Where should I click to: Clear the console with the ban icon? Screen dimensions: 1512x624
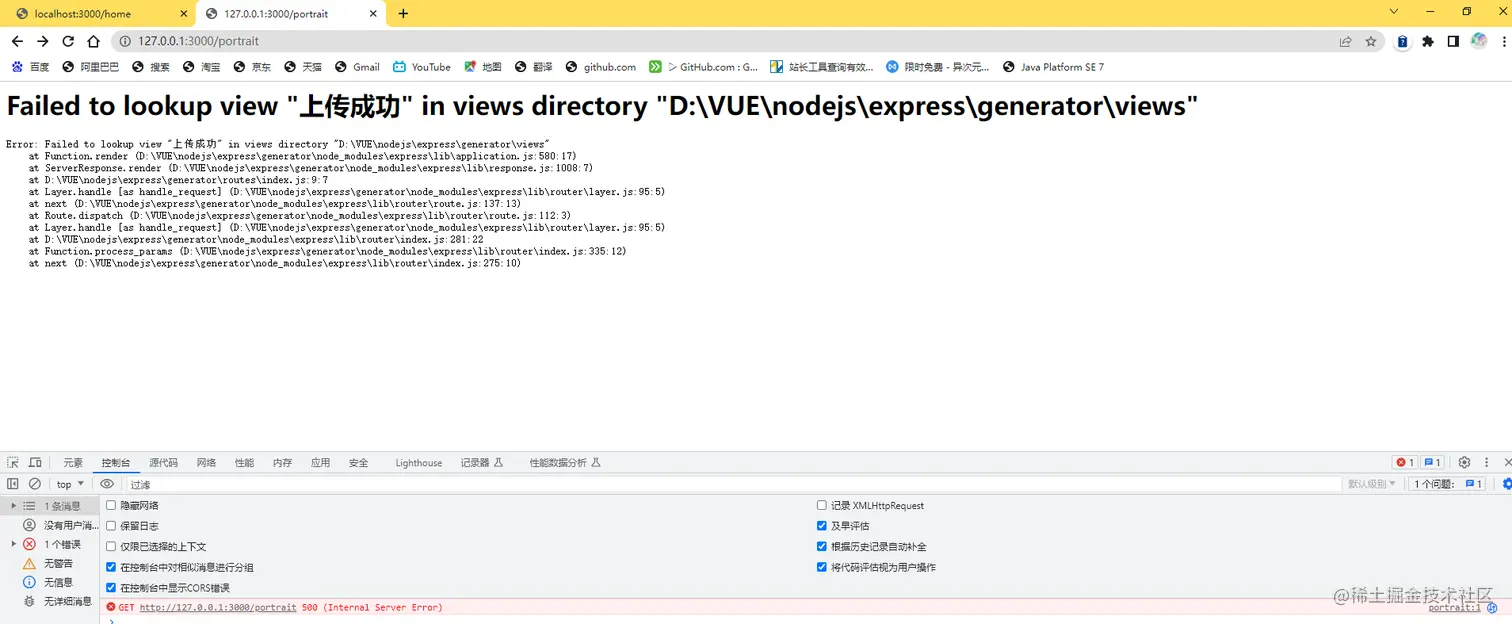34,484
